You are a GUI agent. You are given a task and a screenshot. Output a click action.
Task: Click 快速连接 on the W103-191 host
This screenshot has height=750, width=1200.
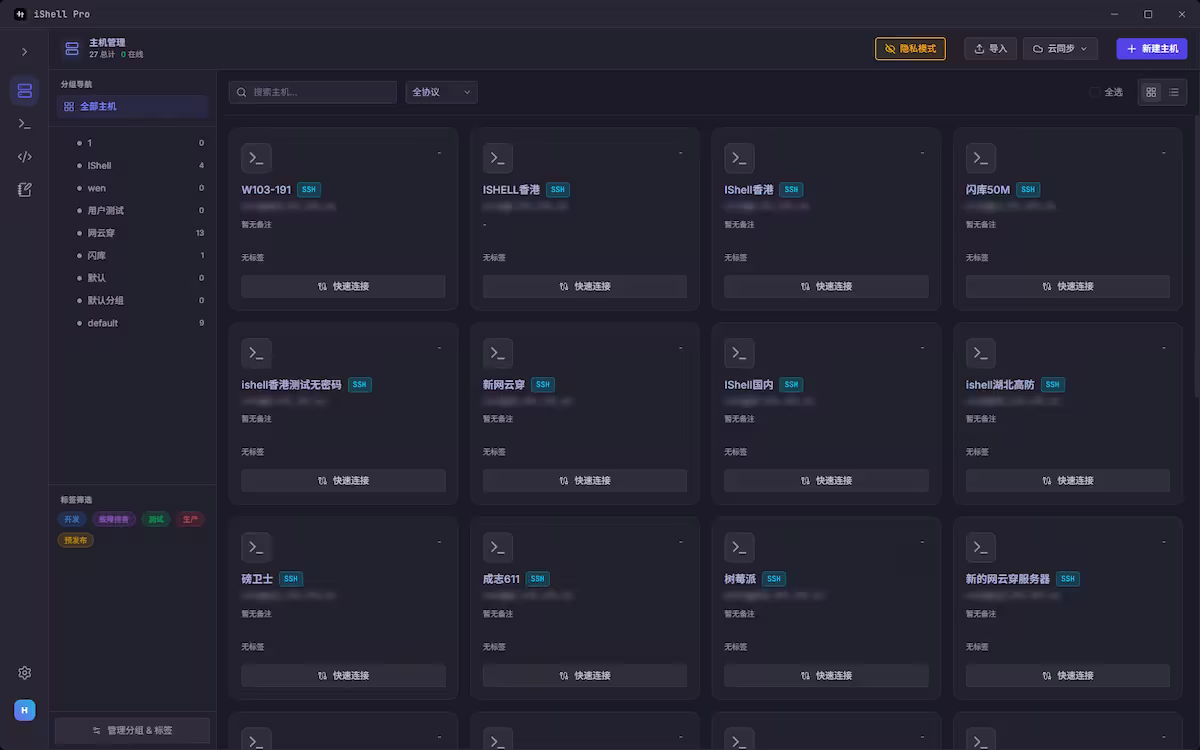pyautogui.click(x=342, y=286)
